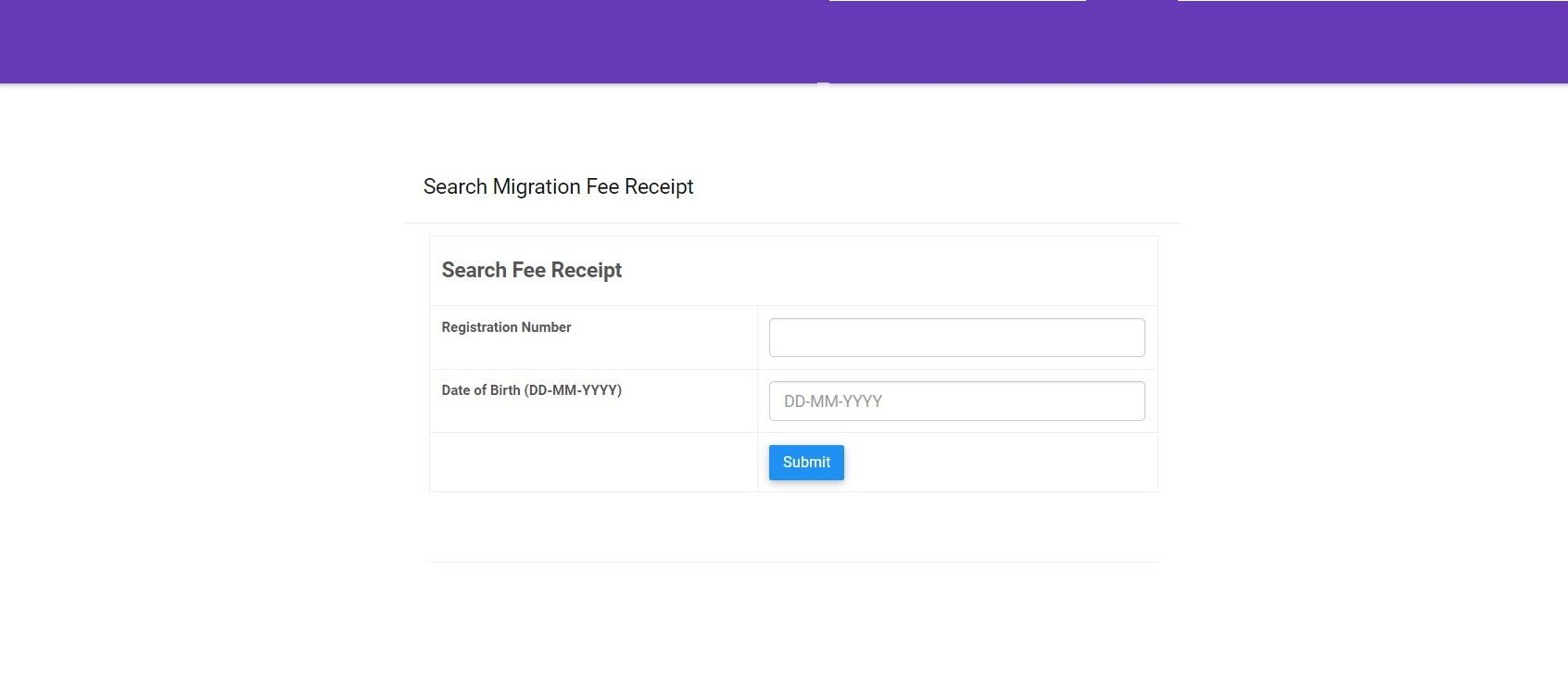Screen dimensions: 1568x675
Task: Click the long white line atop the header
Action: point(956,1)
